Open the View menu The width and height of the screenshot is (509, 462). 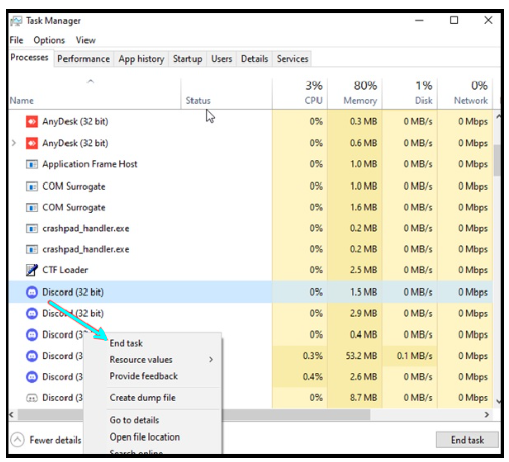[86, 40]
